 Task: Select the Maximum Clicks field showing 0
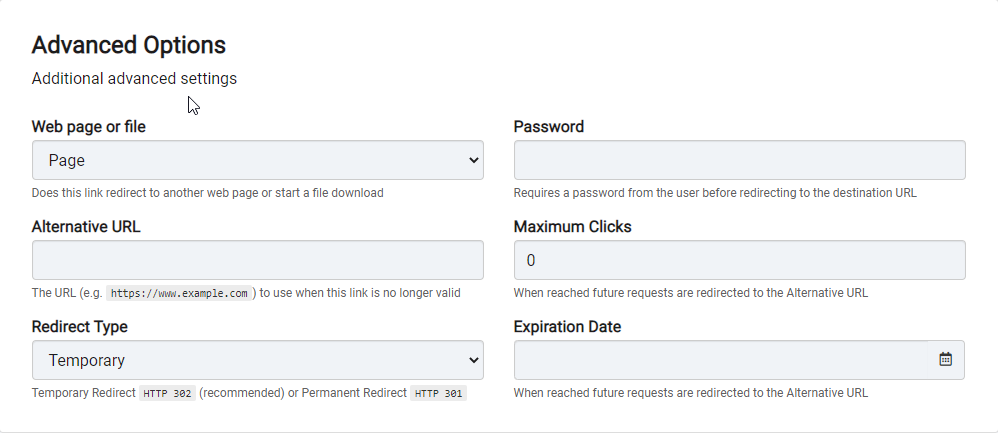pyautogui.click(x=740, y=260)
